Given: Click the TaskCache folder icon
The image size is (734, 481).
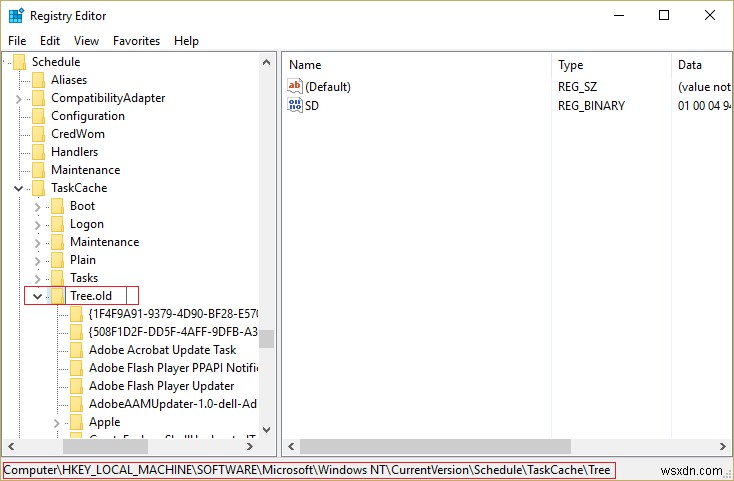Looking at the screenshot, I should (38, 188).
